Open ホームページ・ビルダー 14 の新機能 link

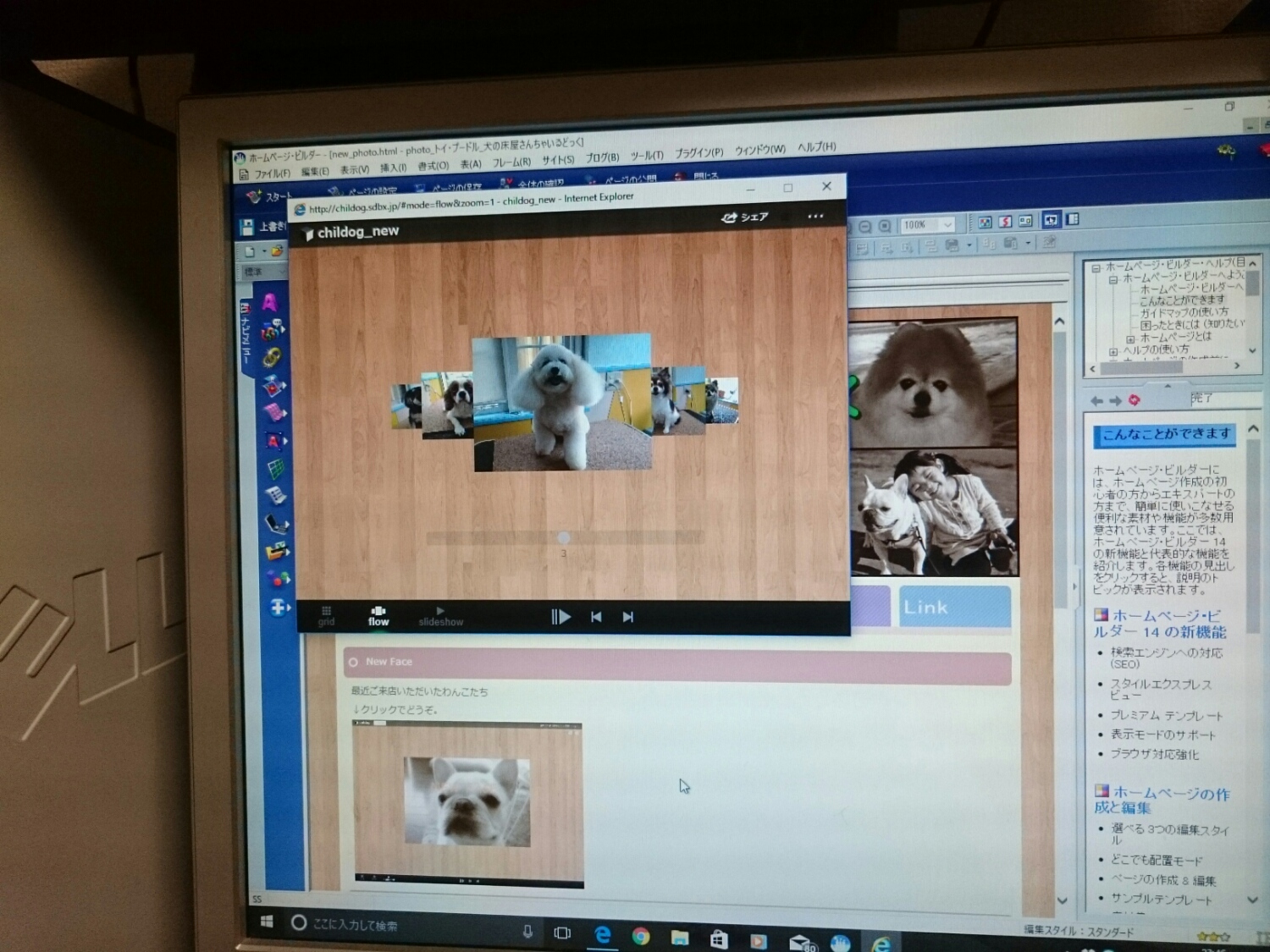click(x=1160, y=624)
